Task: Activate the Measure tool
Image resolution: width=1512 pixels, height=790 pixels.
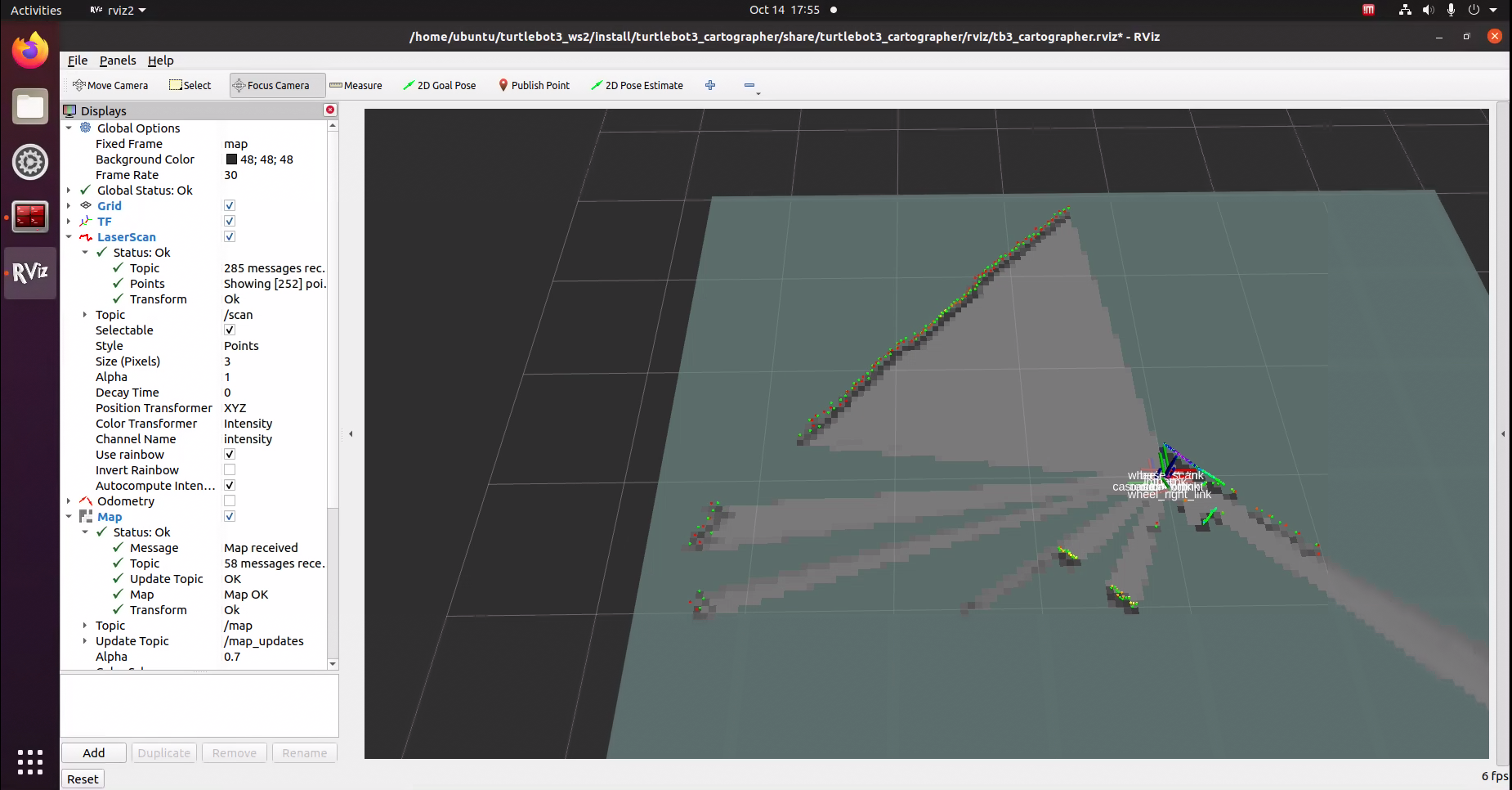Action: pos(356,85)
